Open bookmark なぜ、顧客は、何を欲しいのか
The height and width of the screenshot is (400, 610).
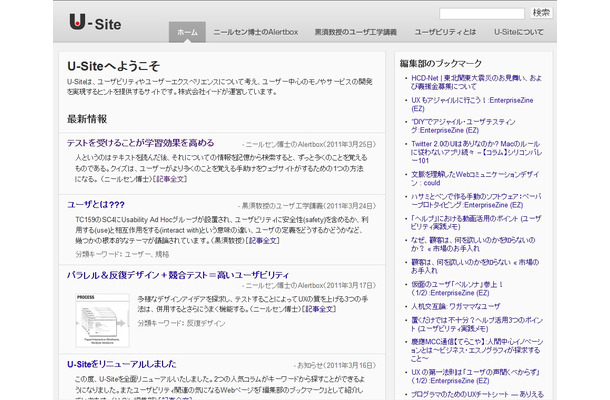tap(473, 244)
